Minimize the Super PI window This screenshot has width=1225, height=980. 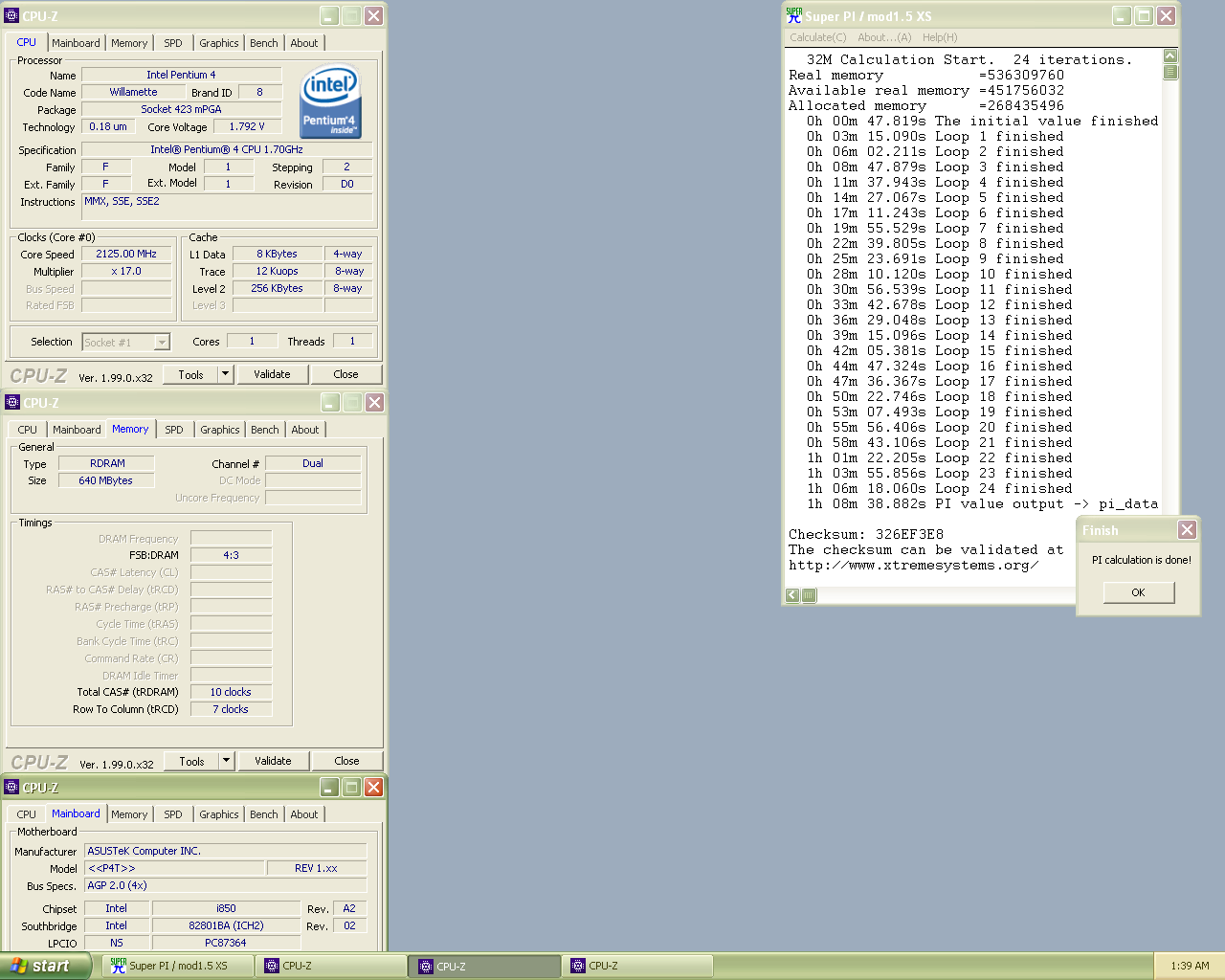[x=1122, y=15]
